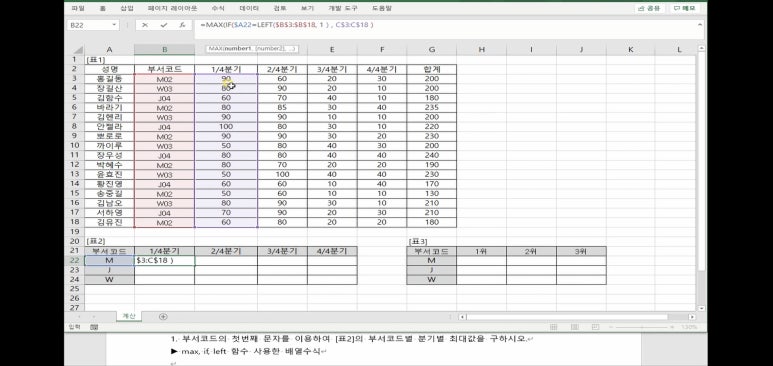
Task: Select column G header
Action: 431,50
